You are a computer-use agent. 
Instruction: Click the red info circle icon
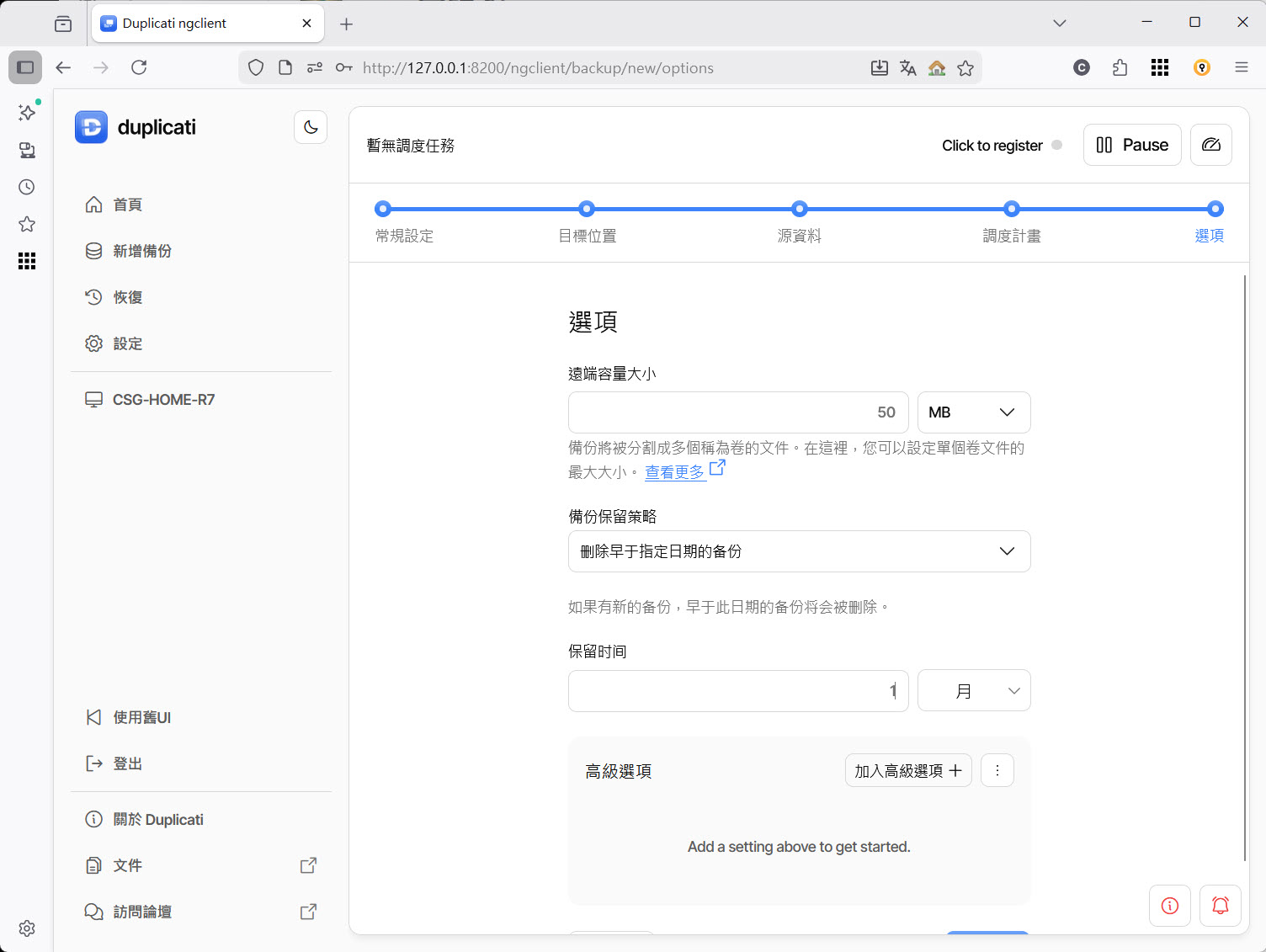[x=1169, y=906]
